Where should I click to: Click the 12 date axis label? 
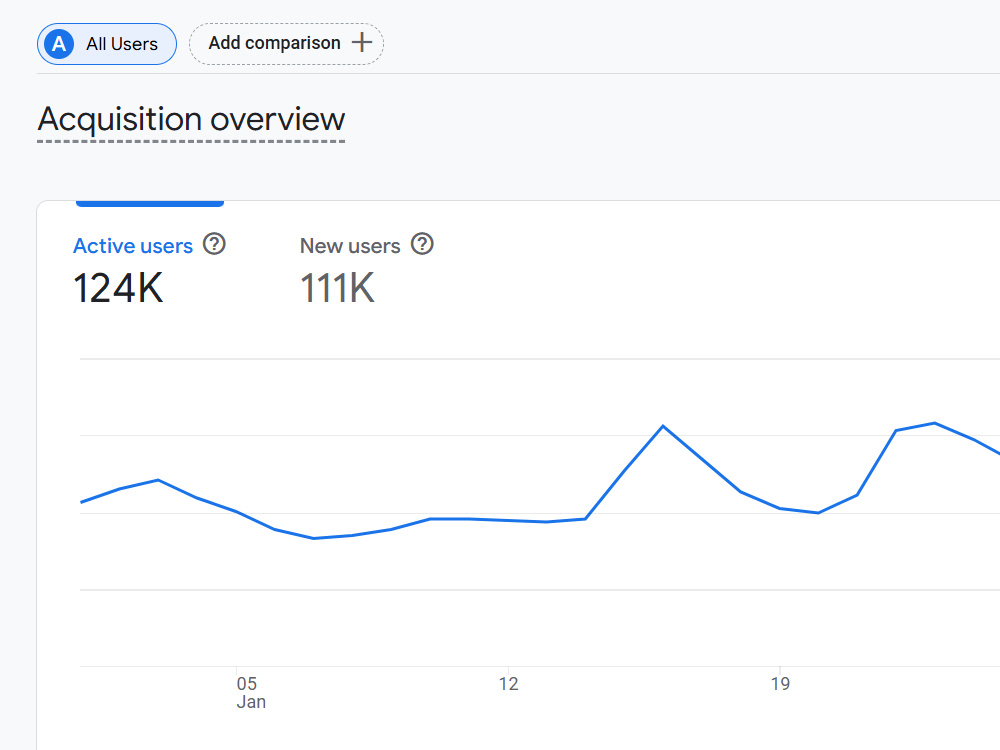tap(508, 684)
